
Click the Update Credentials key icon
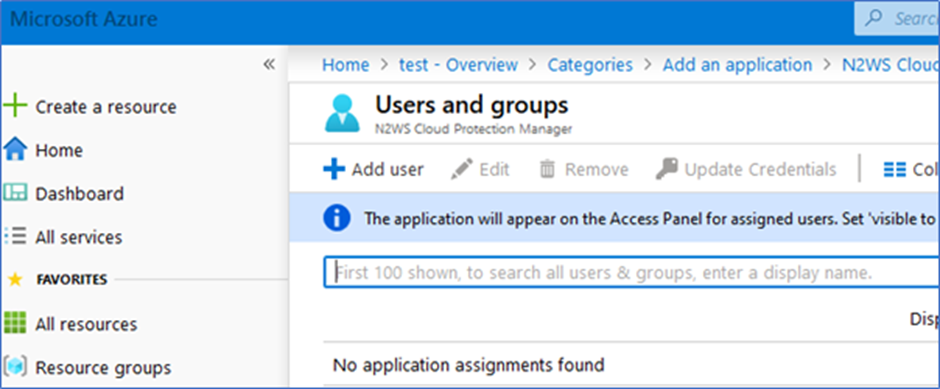(667, 169)
